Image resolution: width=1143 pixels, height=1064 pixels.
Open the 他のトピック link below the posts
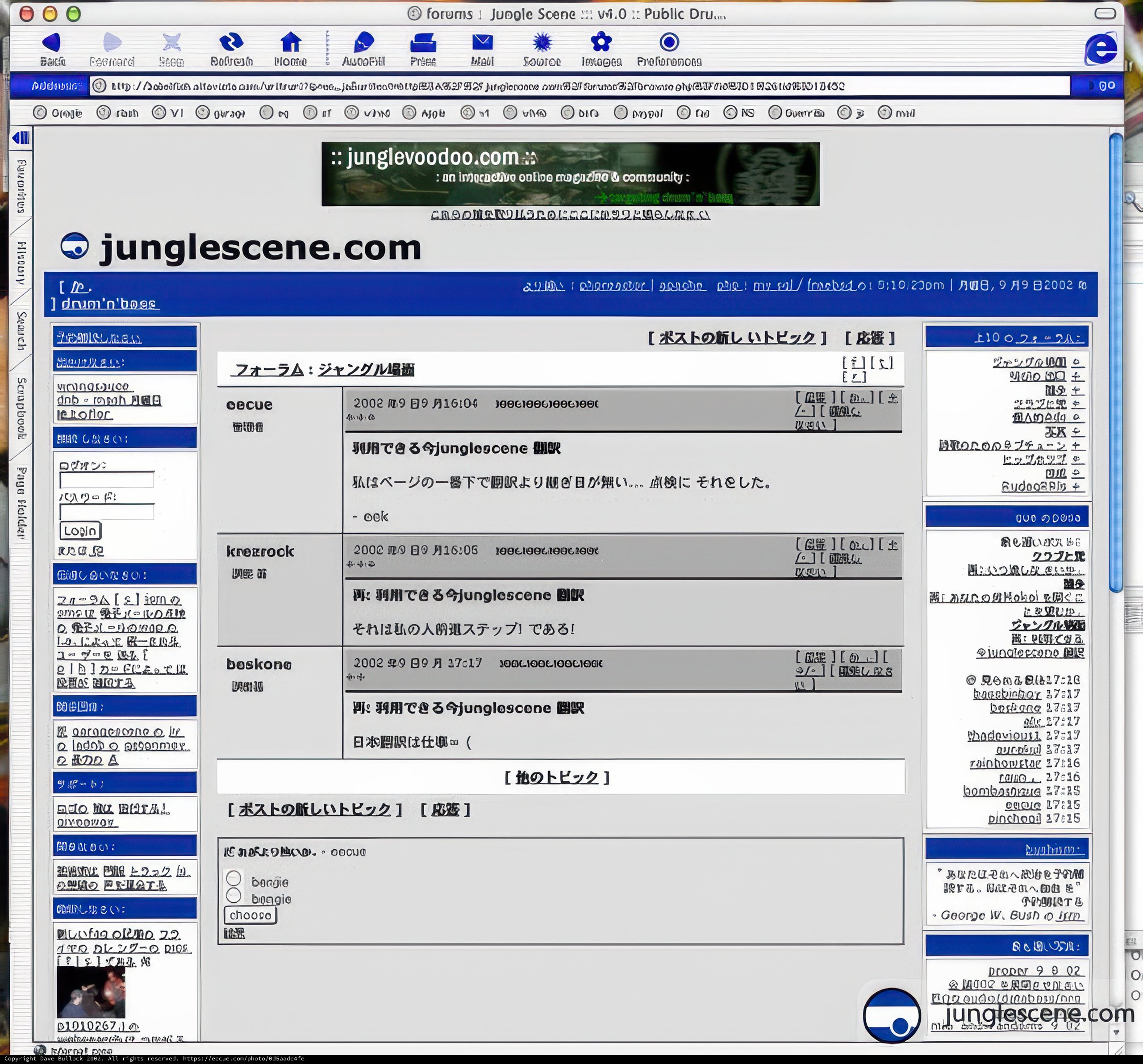click(557, 778)
